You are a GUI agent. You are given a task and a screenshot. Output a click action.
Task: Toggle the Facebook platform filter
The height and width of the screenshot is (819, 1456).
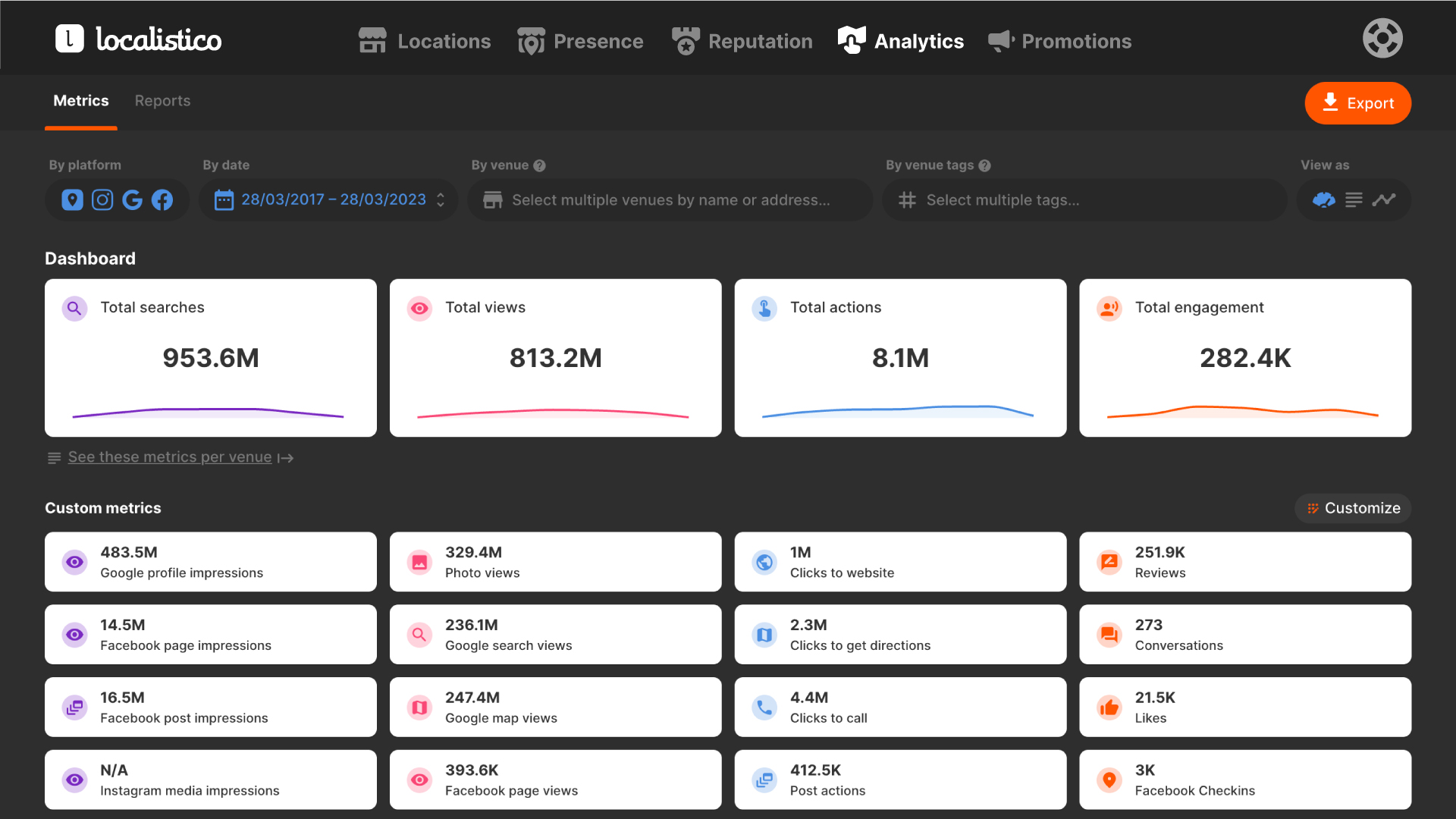(162, 199)
